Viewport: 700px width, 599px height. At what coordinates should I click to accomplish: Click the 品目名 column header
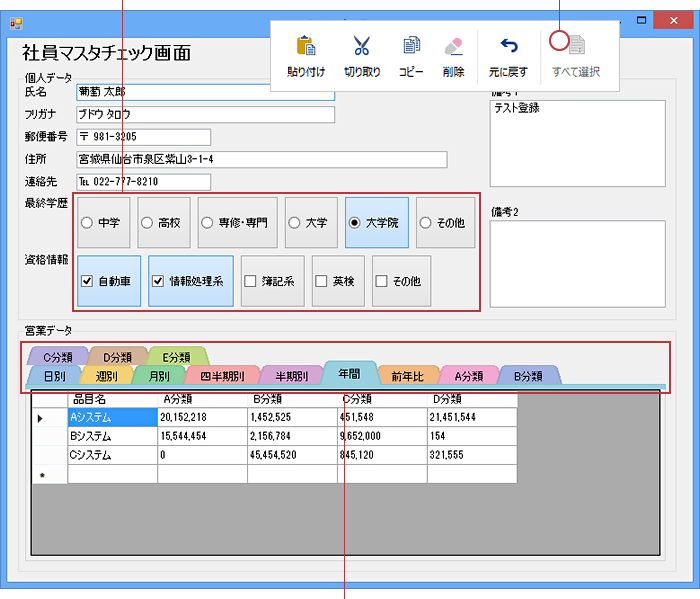[113, 399]
